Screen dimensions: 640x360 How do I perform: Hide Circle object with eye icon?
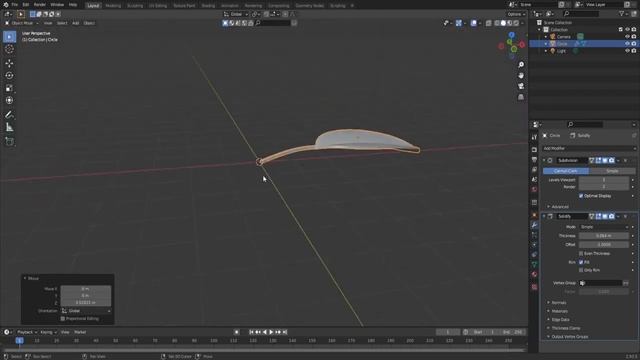pos(627,44)
